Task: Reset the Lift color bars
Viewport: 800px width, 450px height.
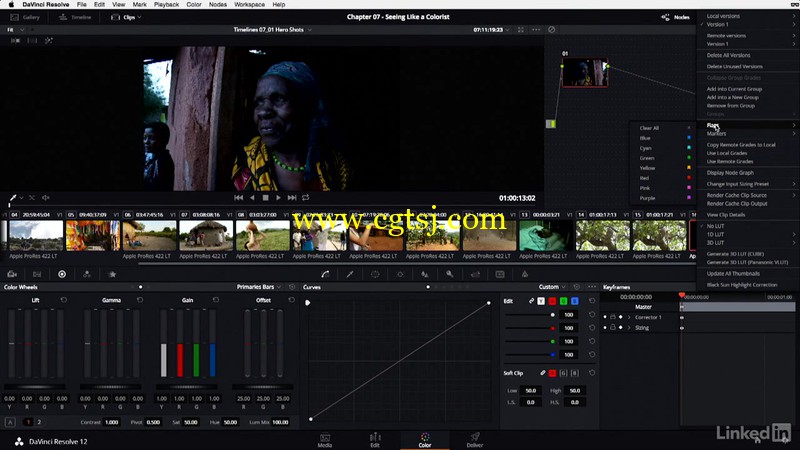Action: (x=64, y=300)
